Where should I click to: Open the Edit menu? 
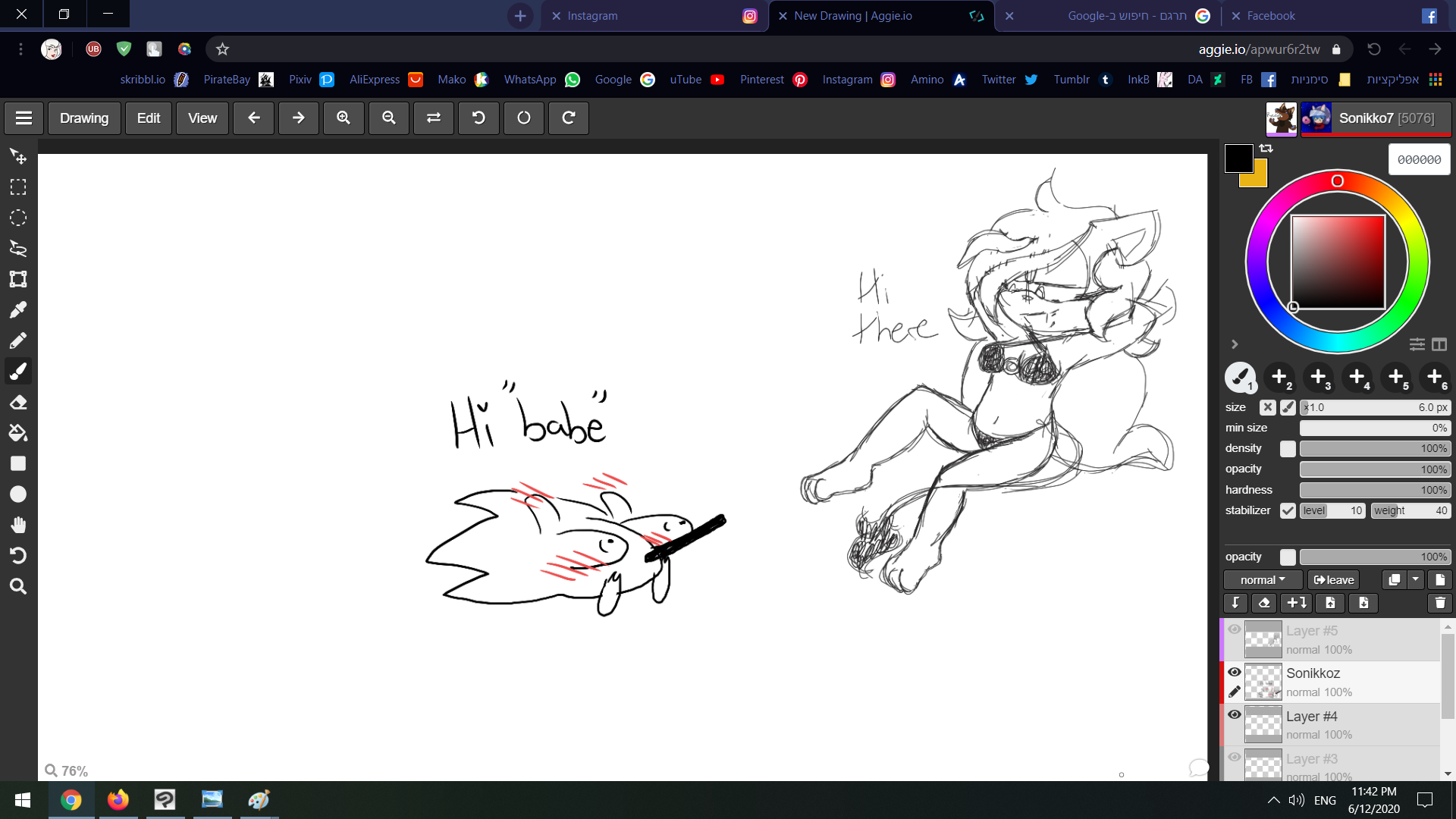[x=148, y=118]
